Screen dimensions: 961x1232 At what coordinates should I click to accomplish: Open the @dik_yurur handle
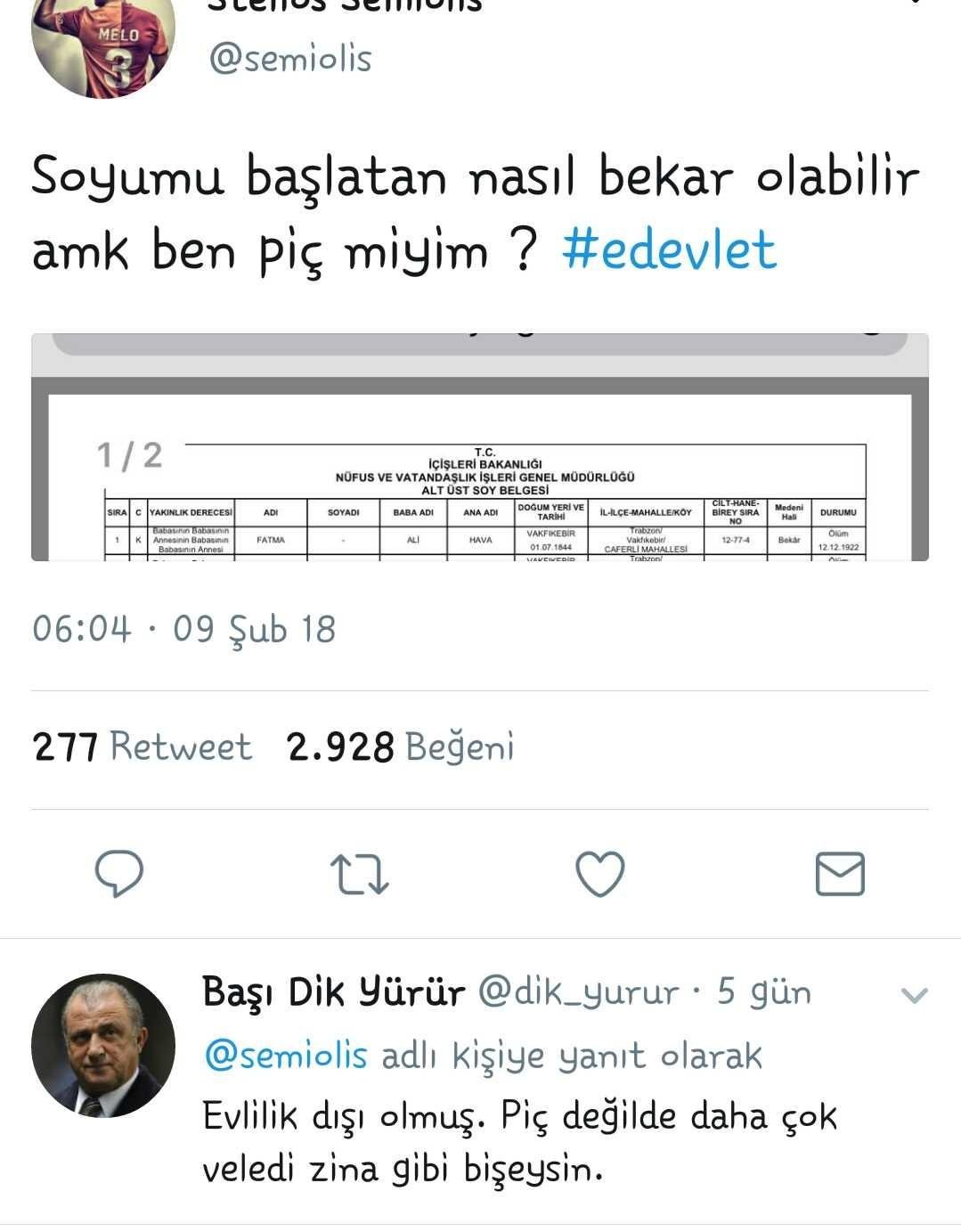(x=579, y=992)
